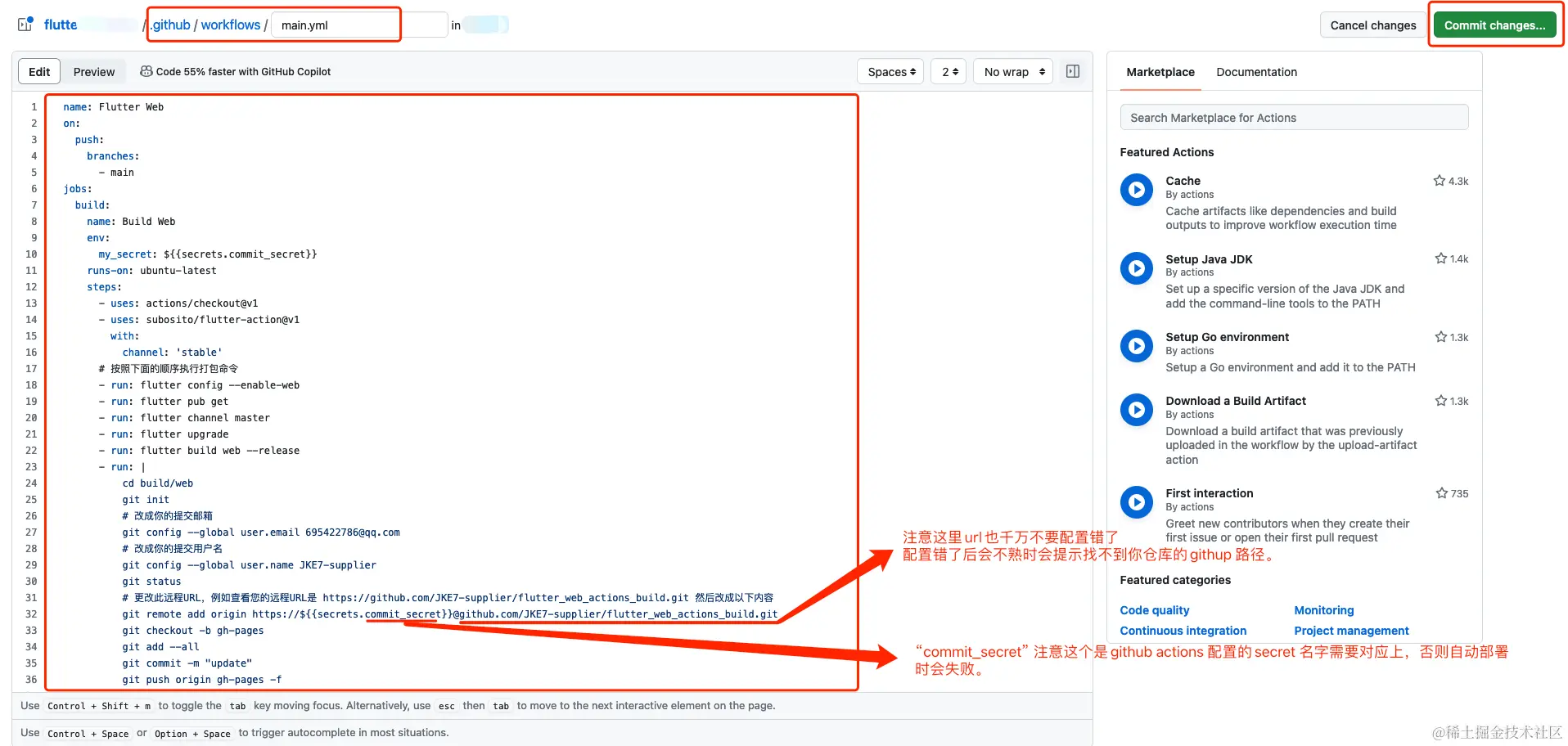Open the Documentation tab
This screenshot has width=1568, height=746.
click(x=1256, y=72)
